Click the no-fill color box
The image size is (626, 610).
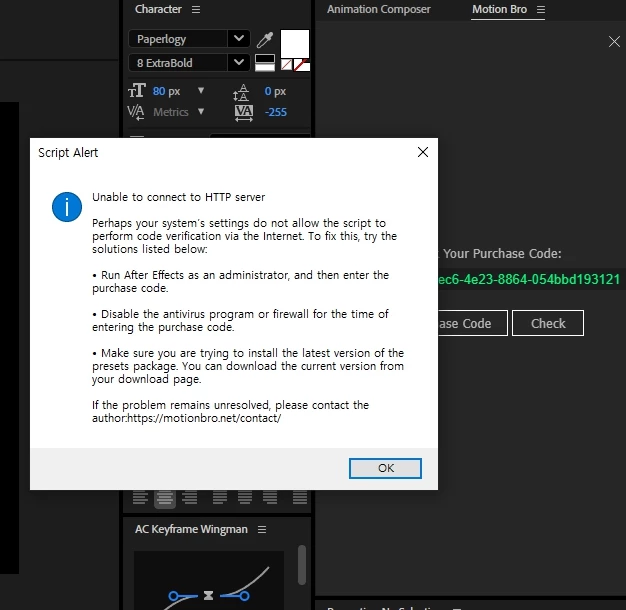[286, 65]
